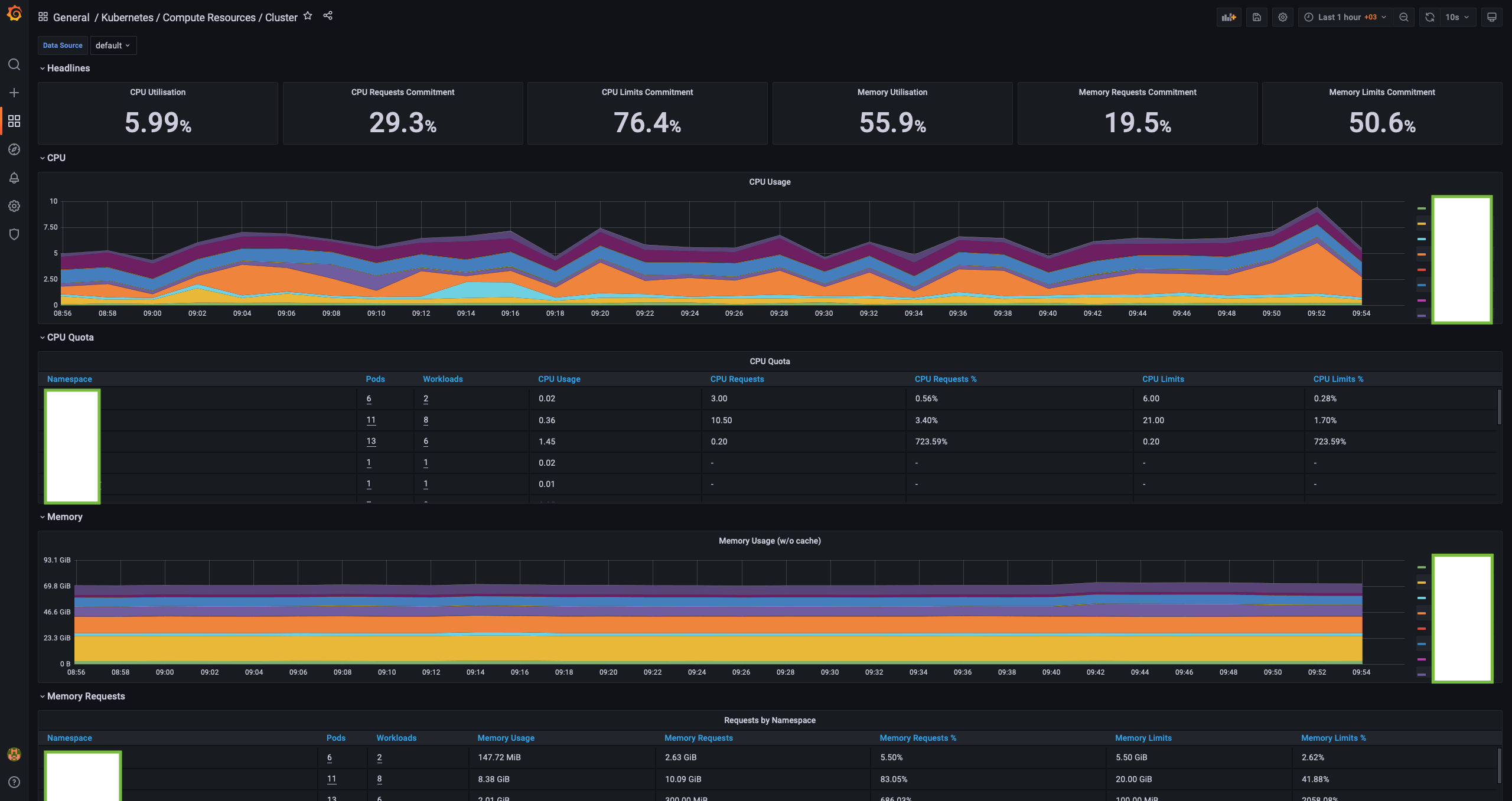Open the Dashboards four-squares sidebar icon
Viewport: 1512px width, 801px height.
click(x=14, y=121)
